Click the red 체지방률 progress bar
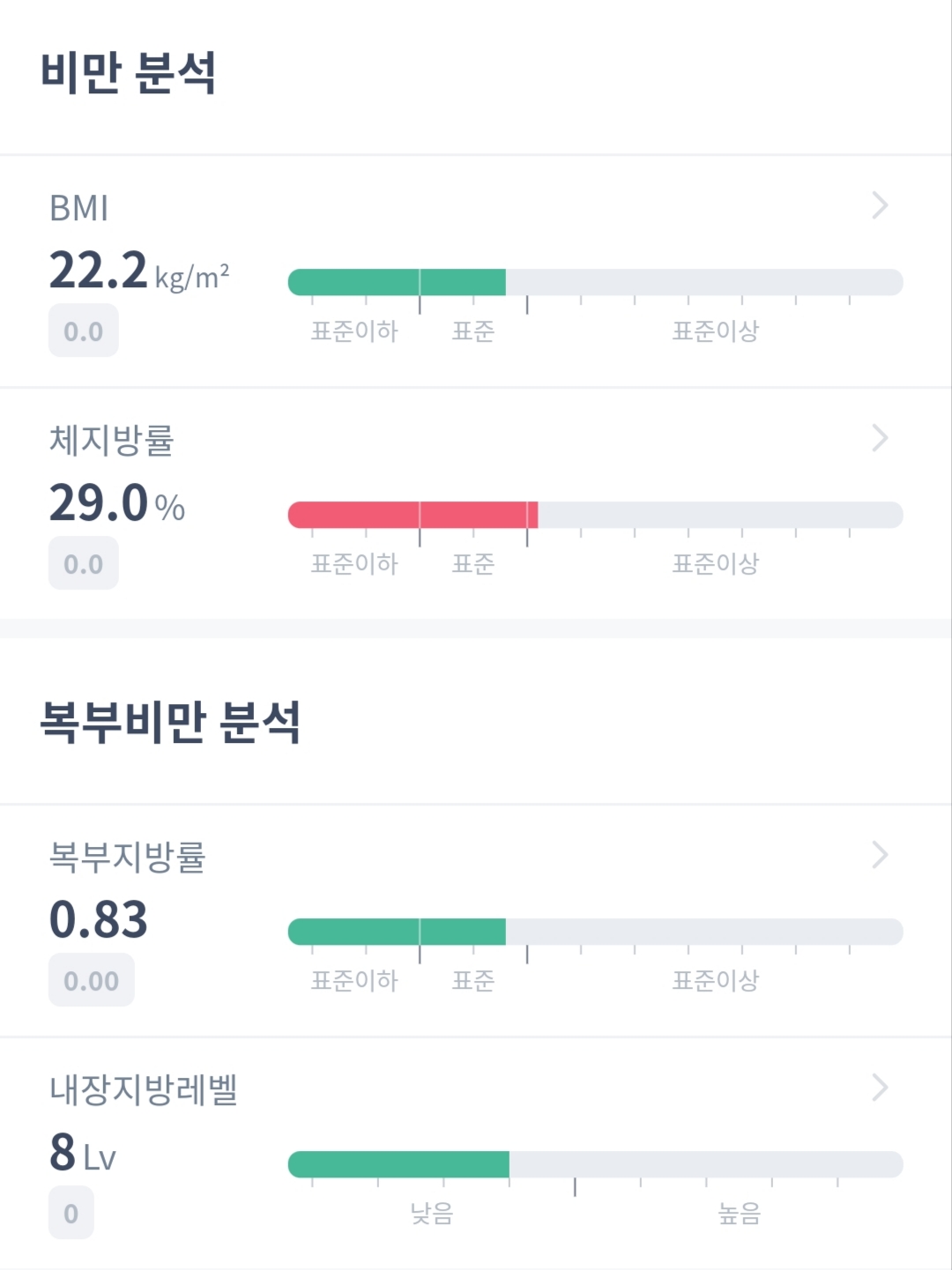 [x=595, y=515]
